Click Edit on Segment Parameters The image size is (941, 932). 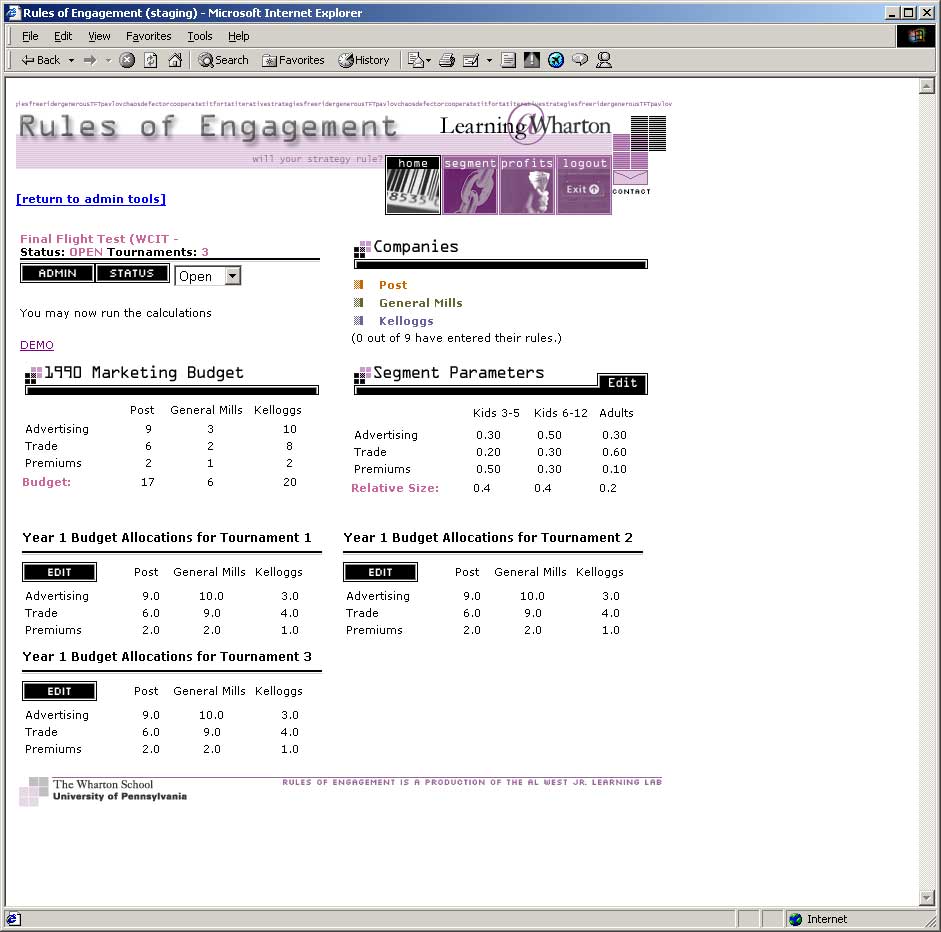coord(622,383)
